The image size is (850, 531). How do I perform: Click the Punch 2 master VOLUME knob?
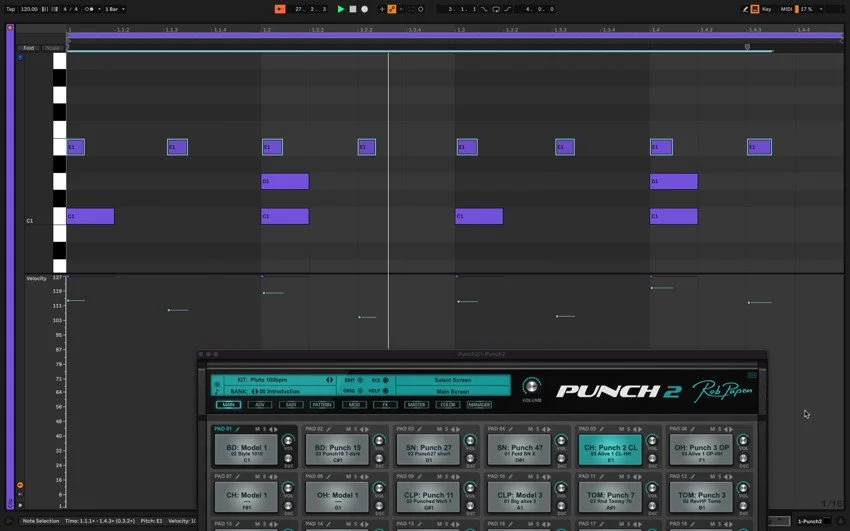(532, 386)
